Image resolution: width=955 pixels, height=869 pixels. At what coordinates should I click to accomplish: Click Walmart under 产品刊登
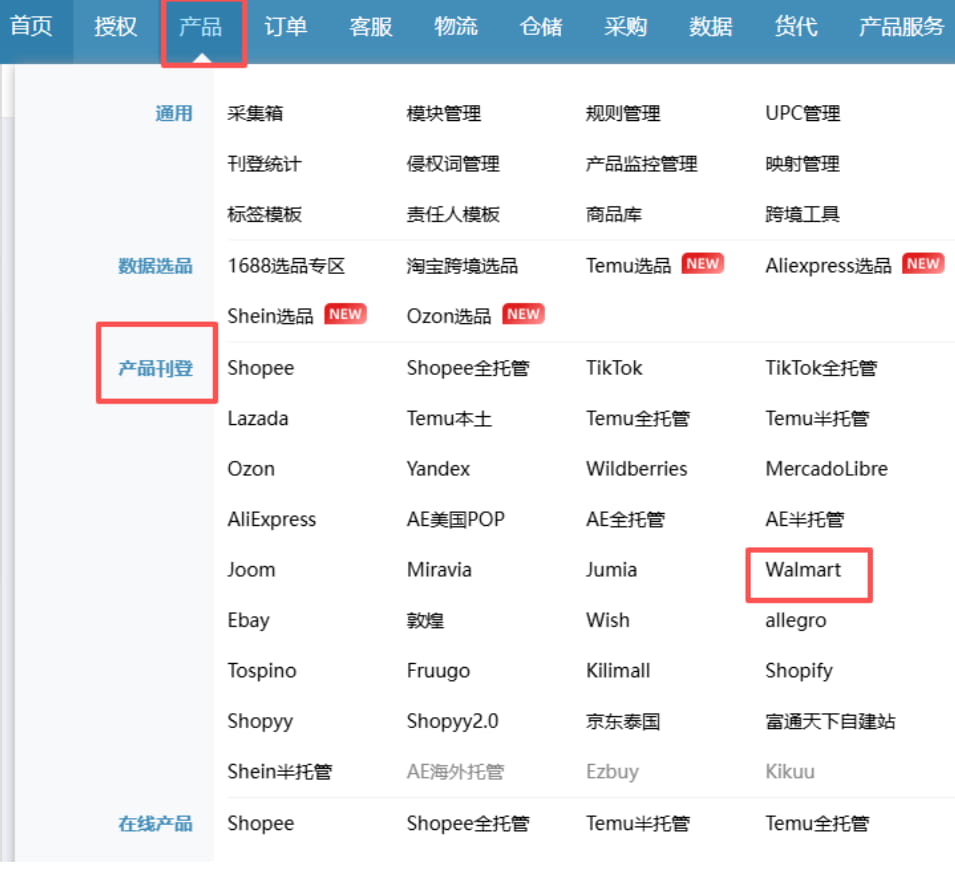[x=803, y=570]
